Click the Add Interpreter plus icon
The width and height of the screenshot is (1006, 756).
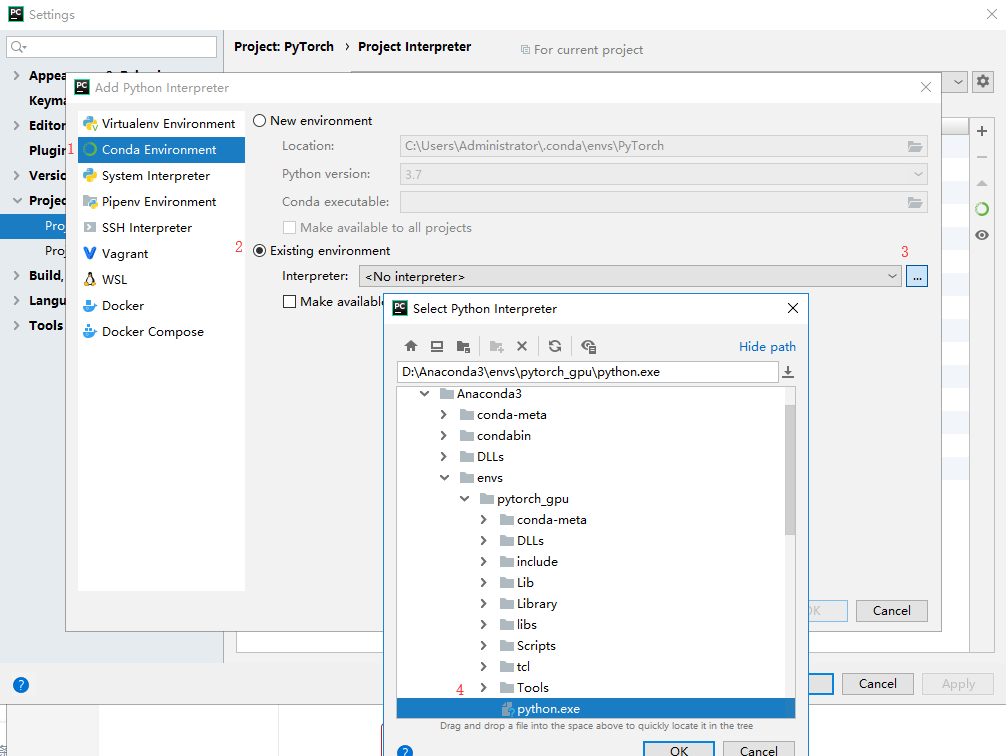point(981,130)
